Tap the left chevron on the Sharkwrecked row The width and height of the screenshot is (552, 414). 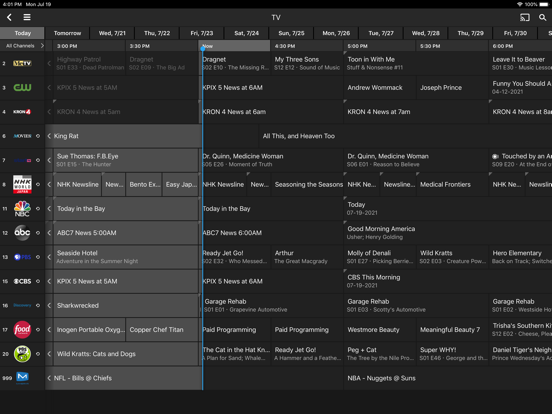[x=49, y=305]
